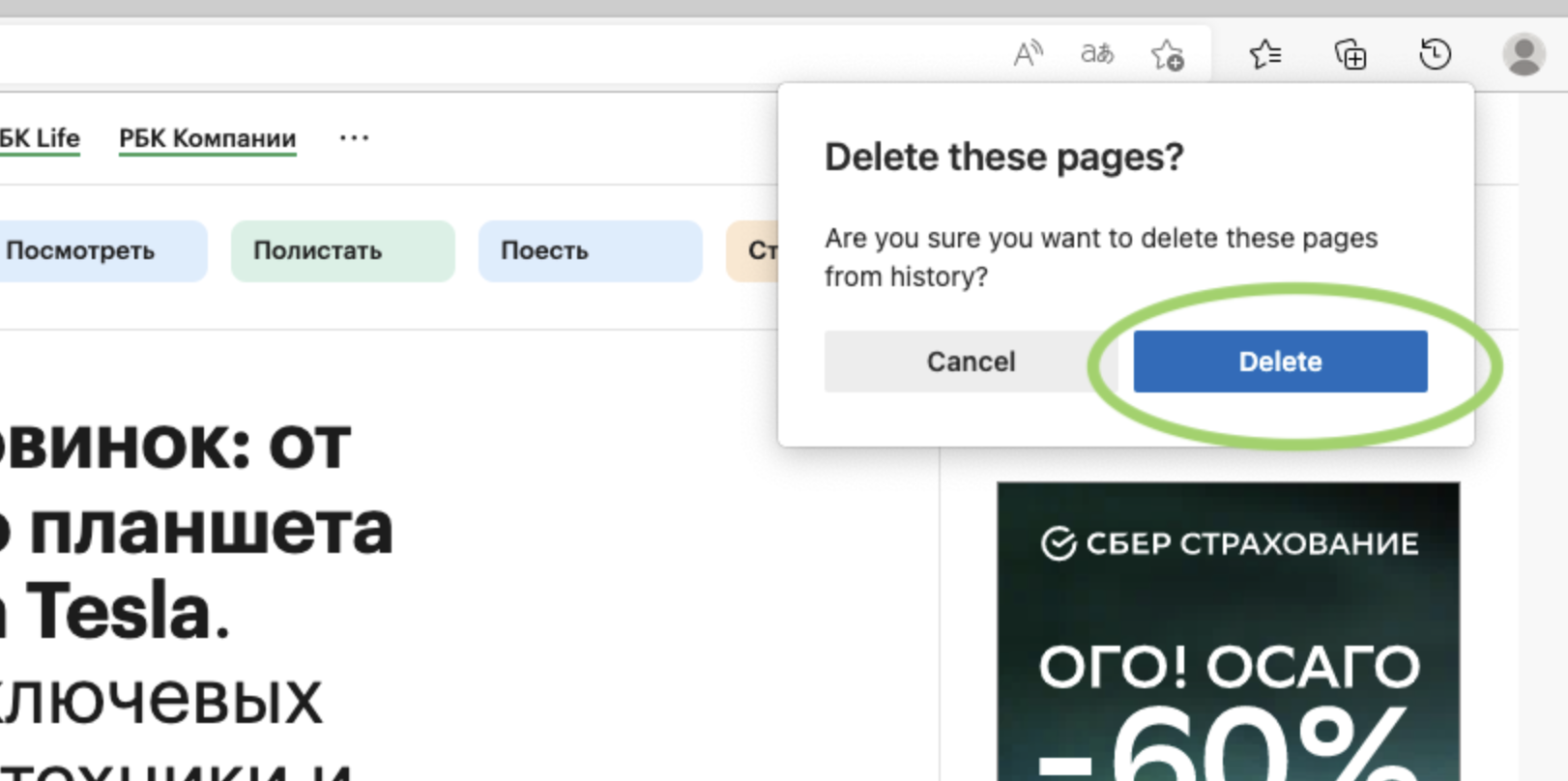Open the Collections icon

click(1350, 54)
